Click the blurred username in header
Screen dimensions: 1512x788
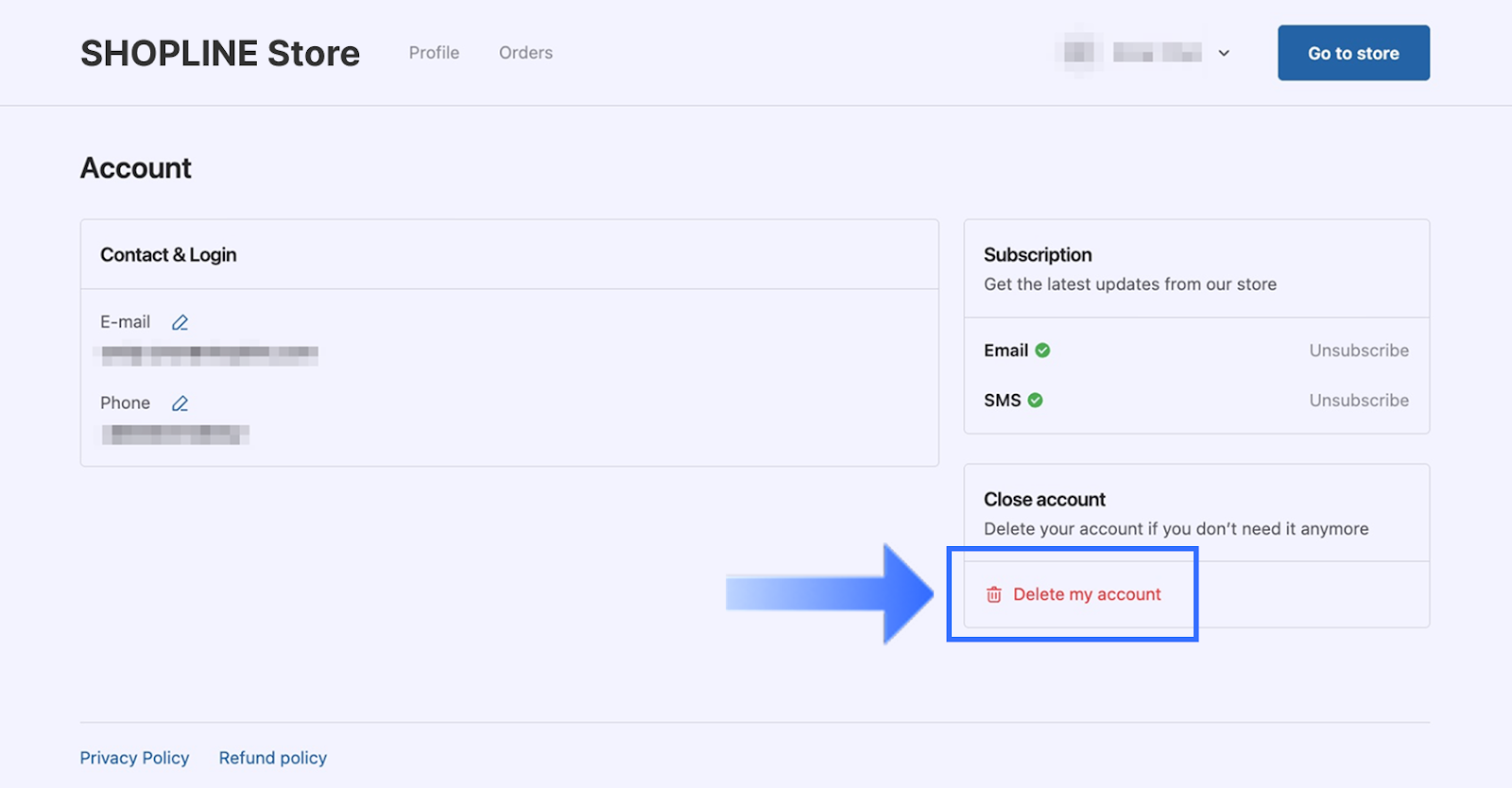point(1157,53)
